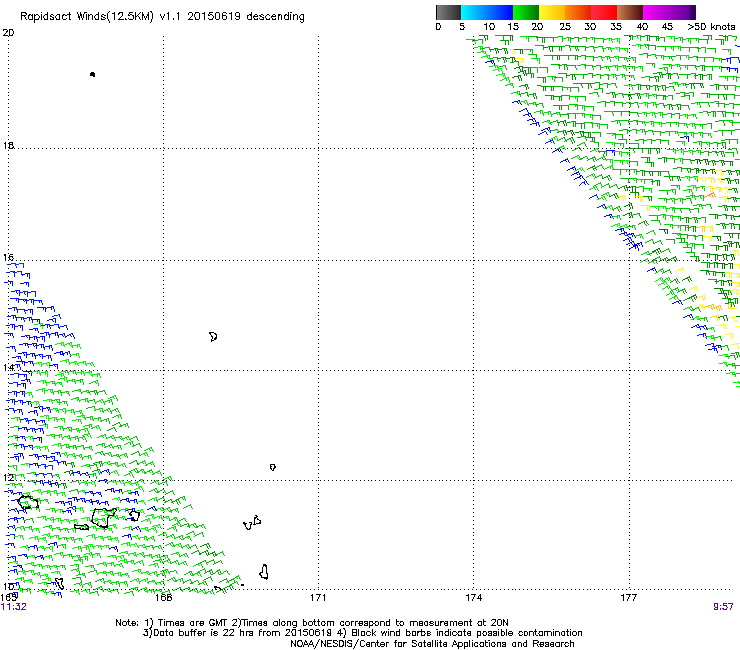Image resolution: width=740 pixels, height=650 pixels.
Task: Click the "0" value under the legend bar
Action: (438, 27)
